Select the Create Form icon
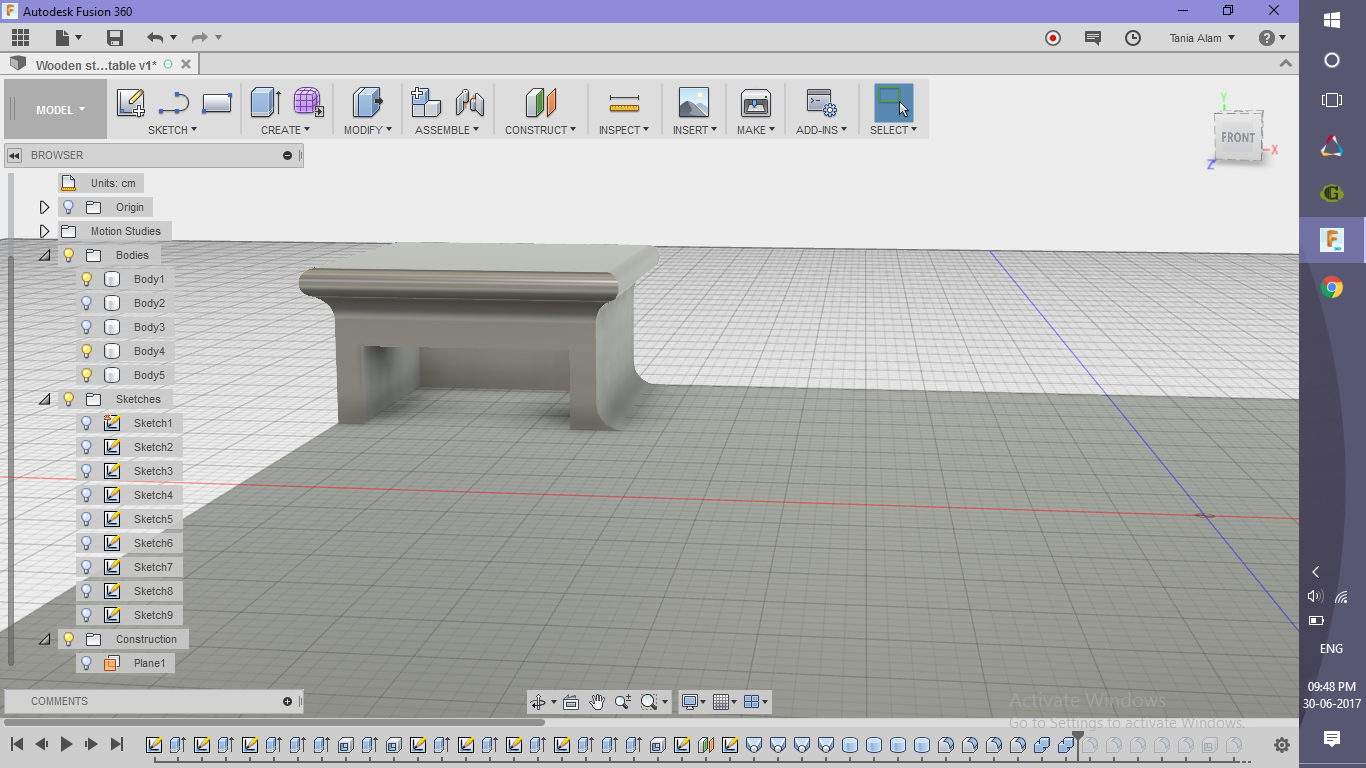This screenshot has width=1366, height=768. pos(308,103)
